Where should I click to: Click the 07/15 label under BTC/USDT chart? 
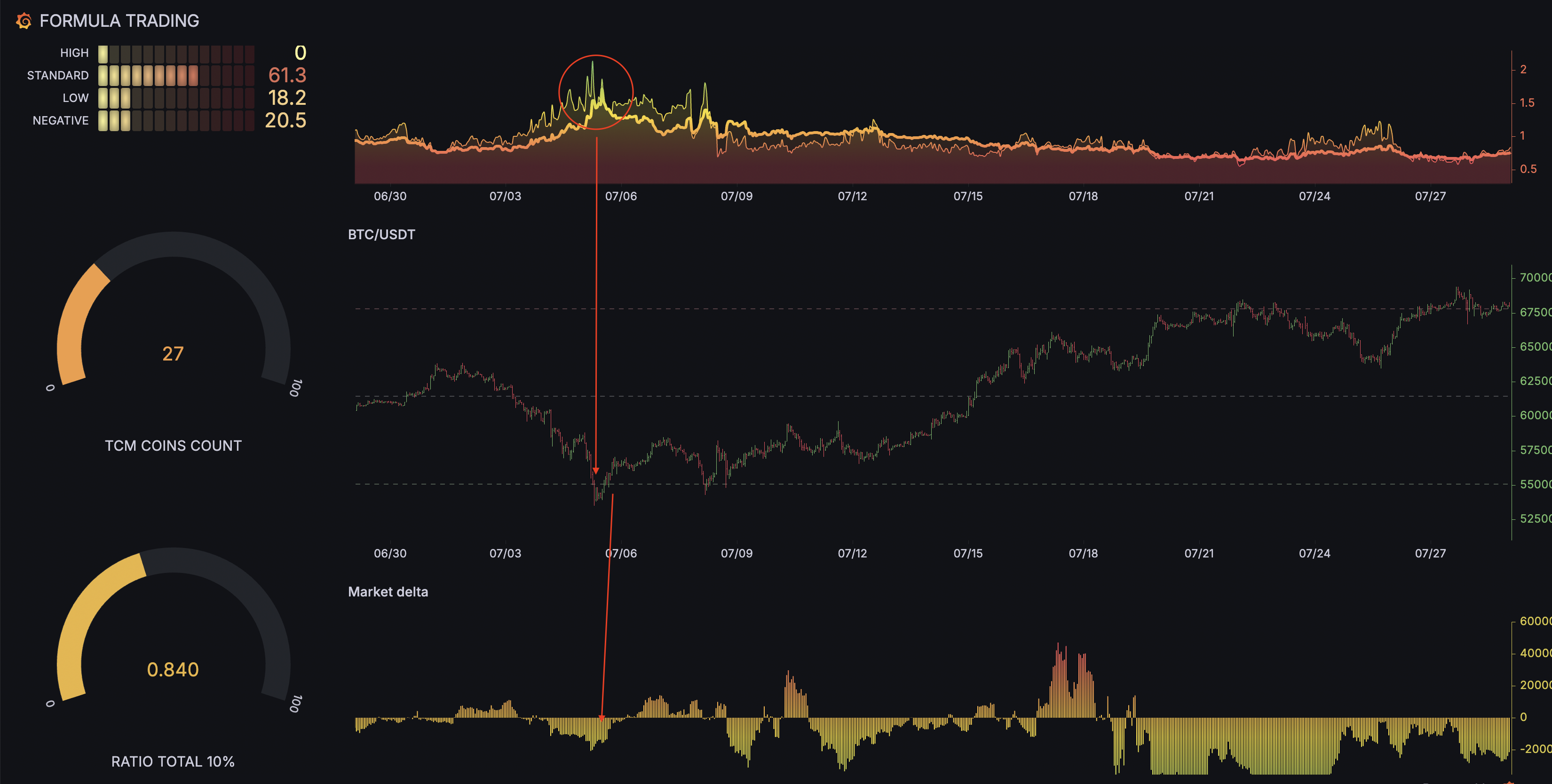click(967, 553)
